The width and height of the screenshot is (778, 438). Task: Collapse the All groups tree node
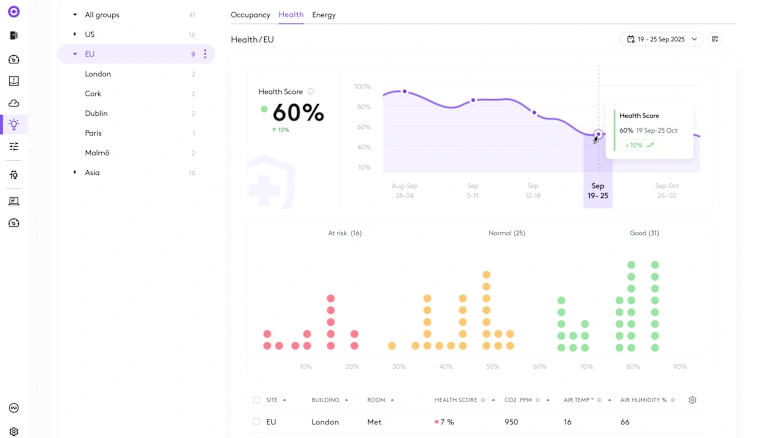coord(75,15)
